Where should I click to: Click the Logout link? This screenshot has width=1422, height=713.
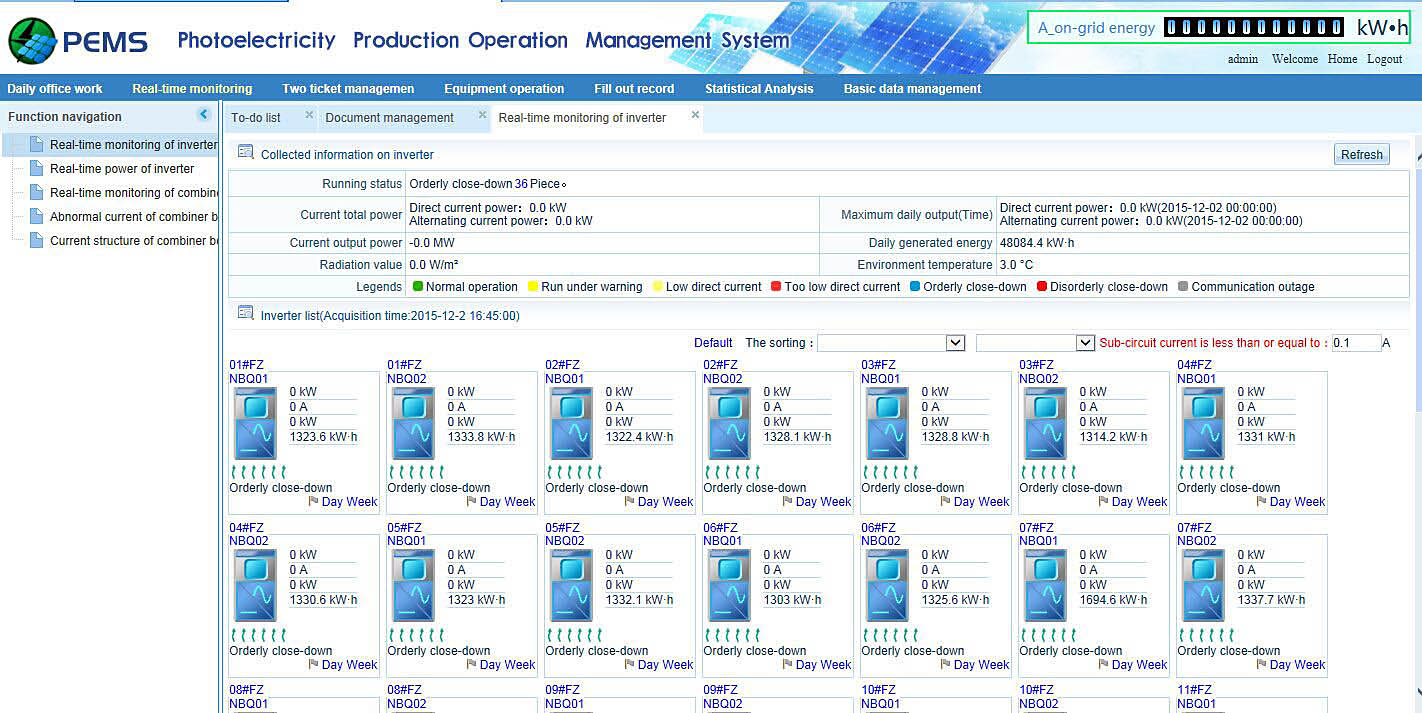pos(1385,59)
